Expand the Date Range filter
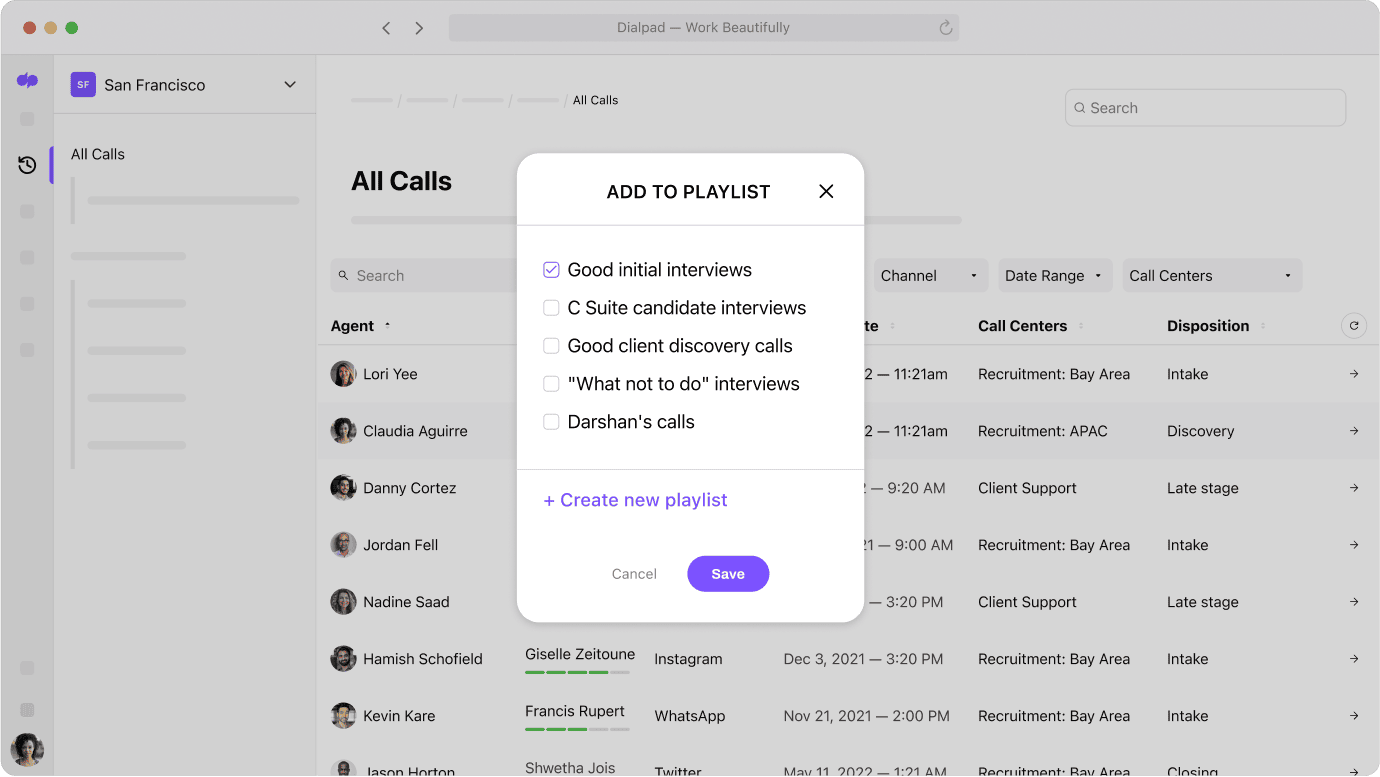The height and width of the screenshot is (777, 1380). (x=1054, y=275)
